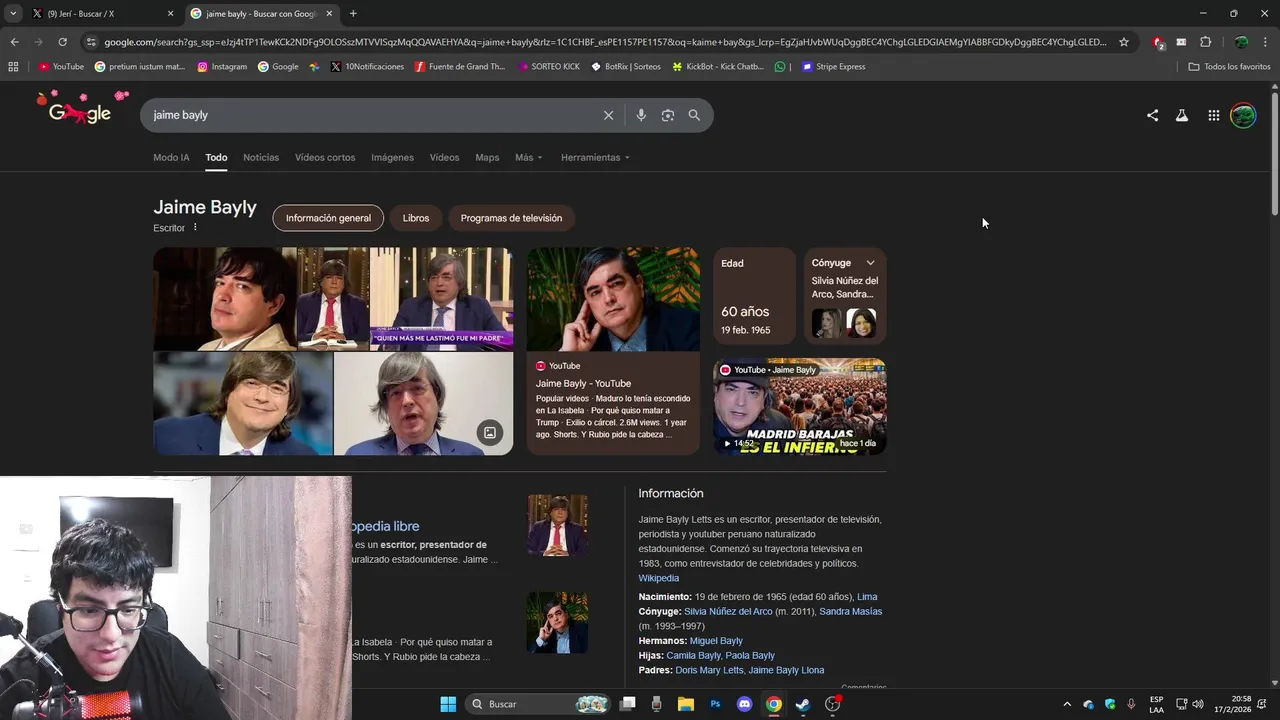Open the tab search dropdown in Chrome
This screenshot has height=720, width=1280.
[x=13, y=14]
